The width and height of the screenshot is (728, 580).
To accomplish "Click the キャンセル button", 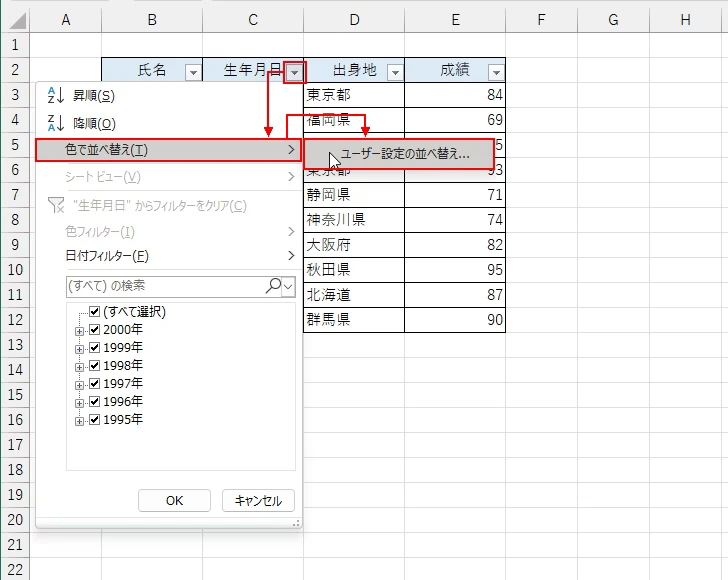I will [x=258, y=501].
